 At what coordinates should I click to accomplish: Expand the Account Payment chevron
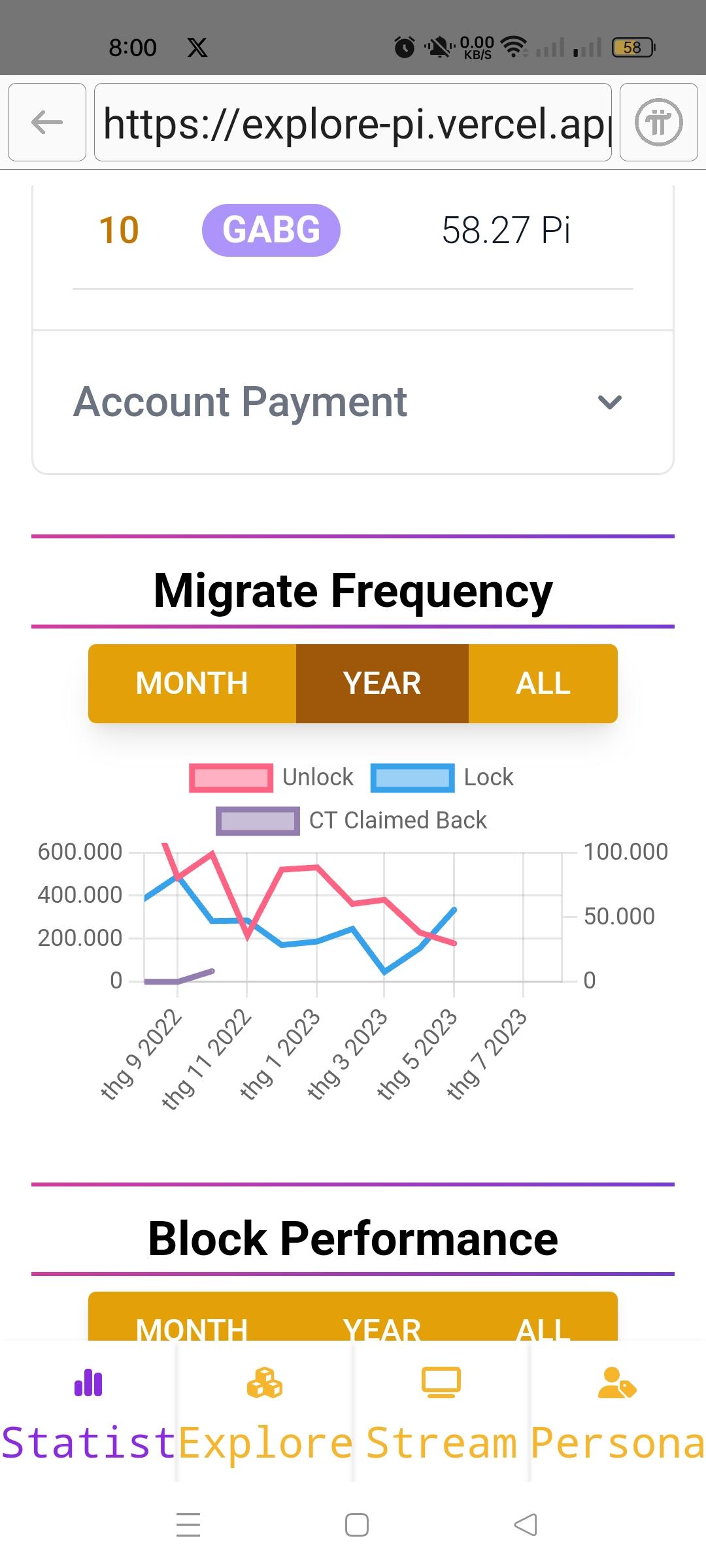609,402
